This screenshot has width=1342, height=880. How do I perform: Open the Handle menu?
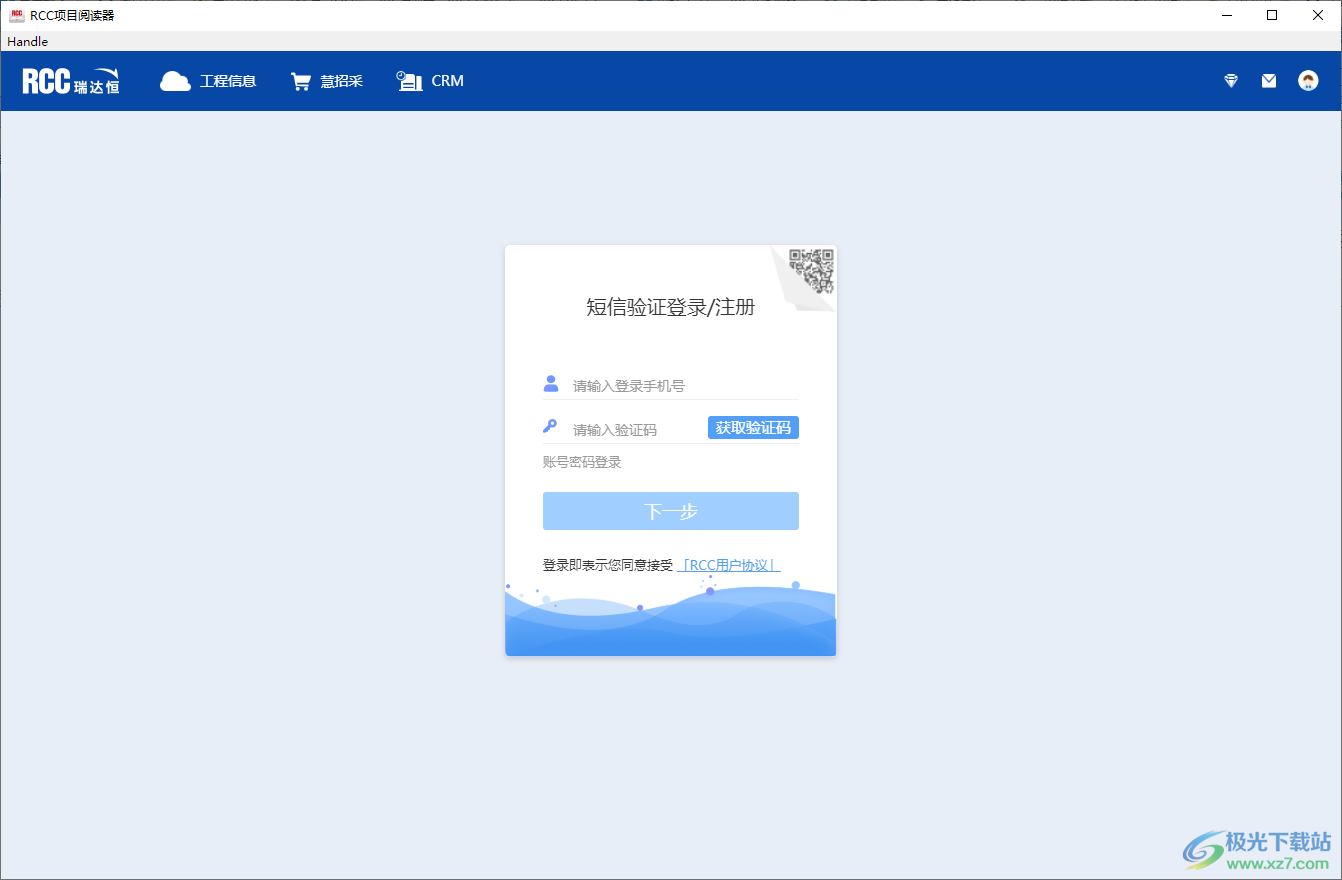click(x=26, y=41)
